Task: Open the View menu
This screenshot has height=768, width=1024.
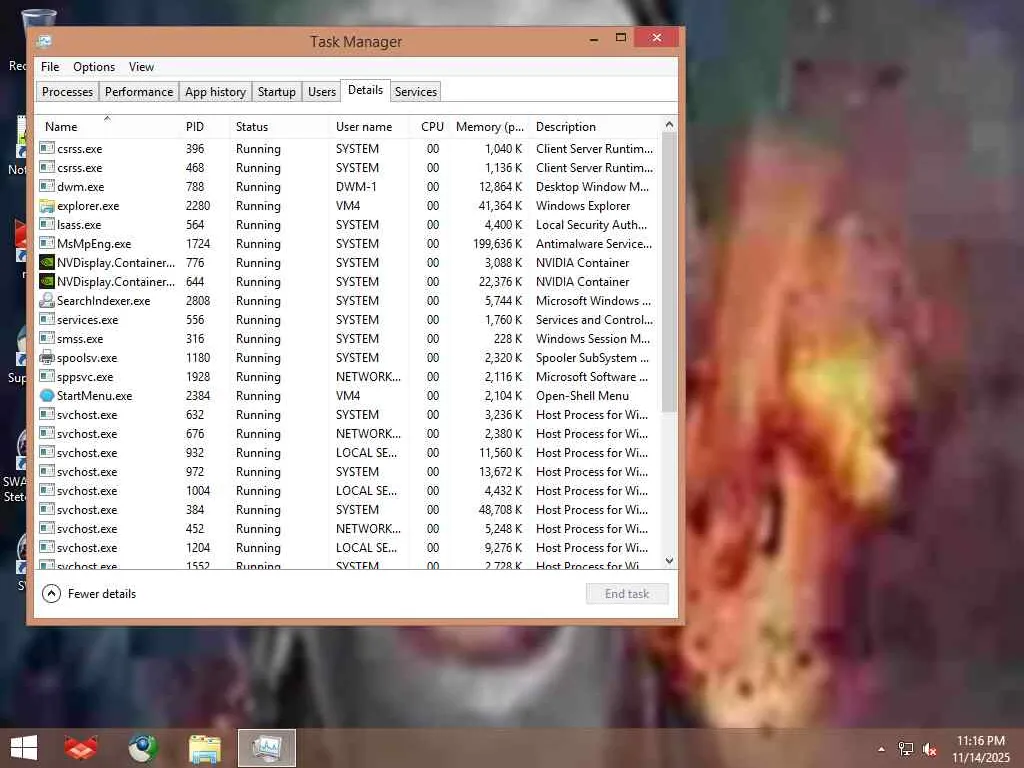Action: (141, 67)
